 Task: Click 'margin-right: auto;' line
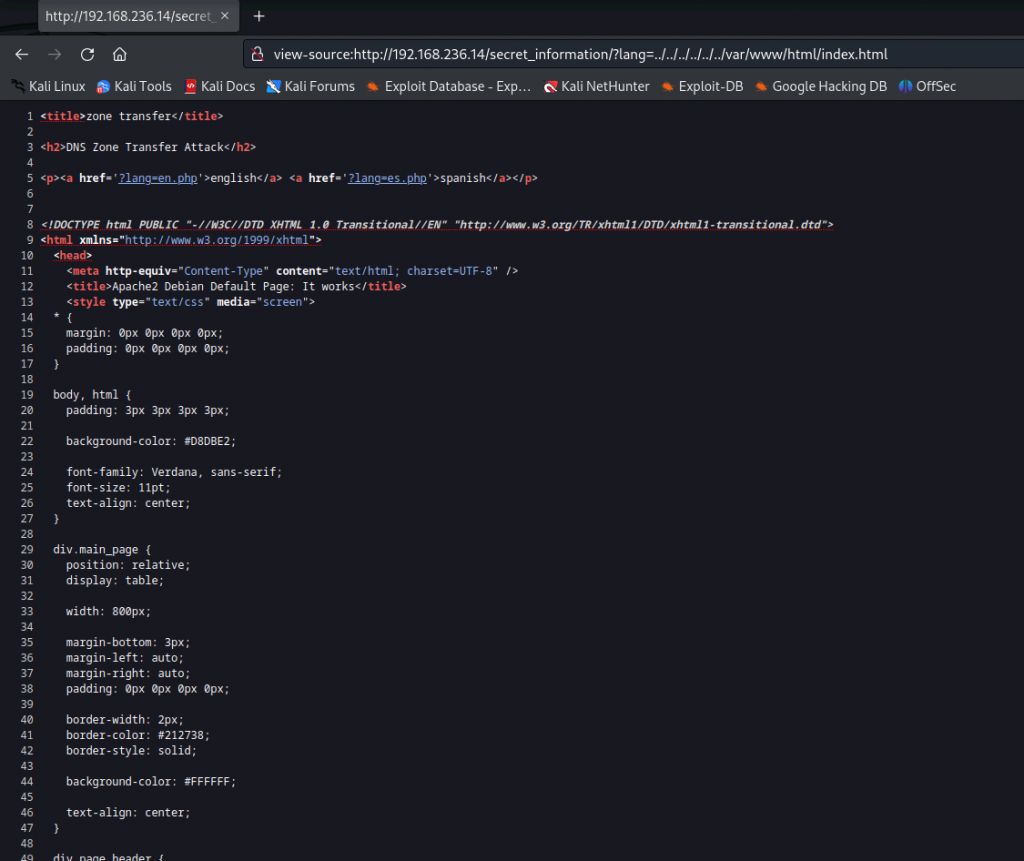pyautogui.click(x=128, y=673)
